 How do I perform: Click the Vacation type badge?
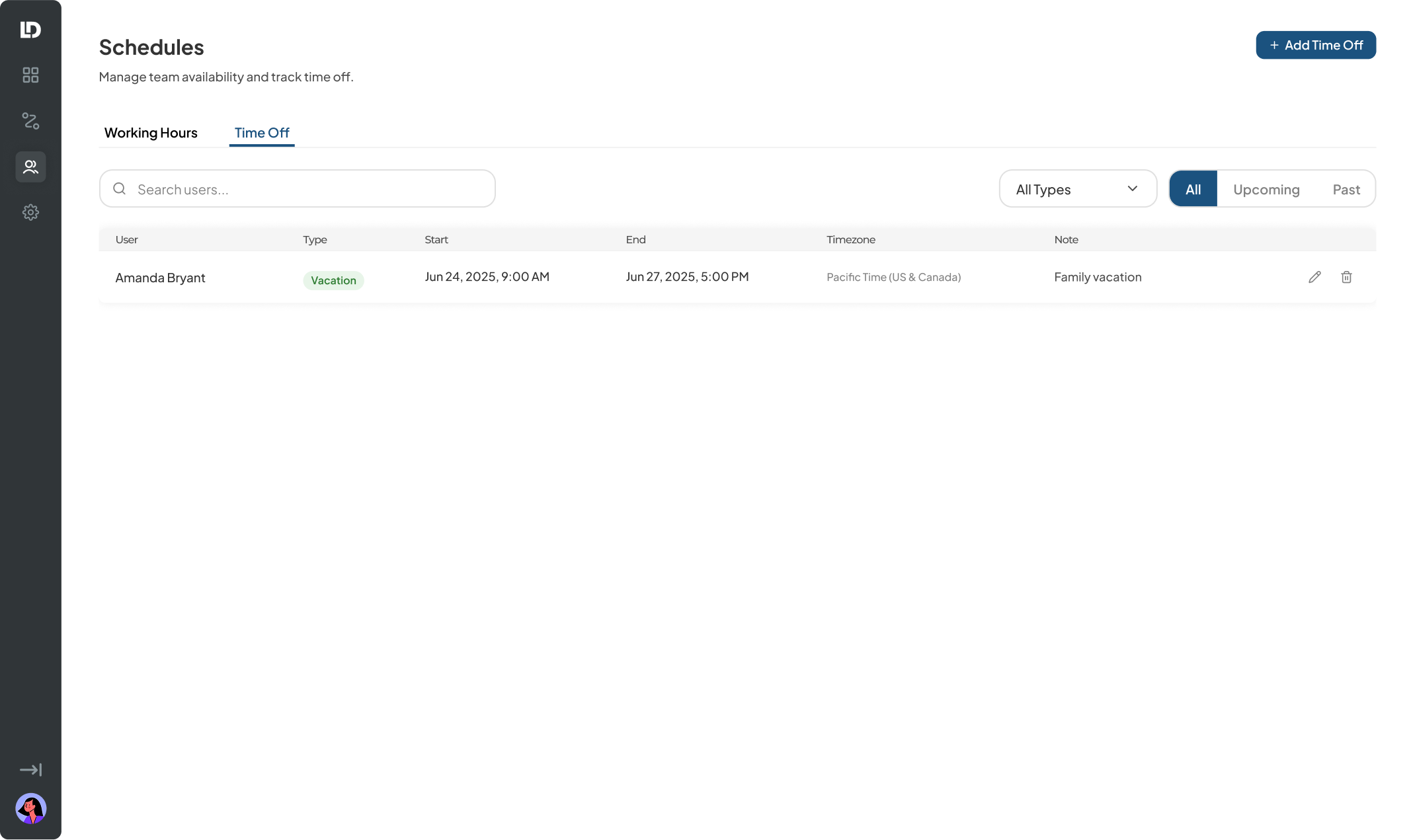(333, 280)
